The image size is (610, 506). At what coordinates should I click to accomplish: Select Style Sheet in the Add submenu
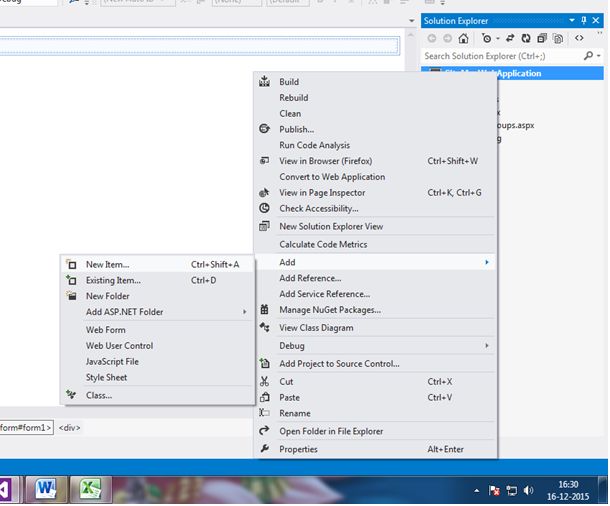pos(106,378)
